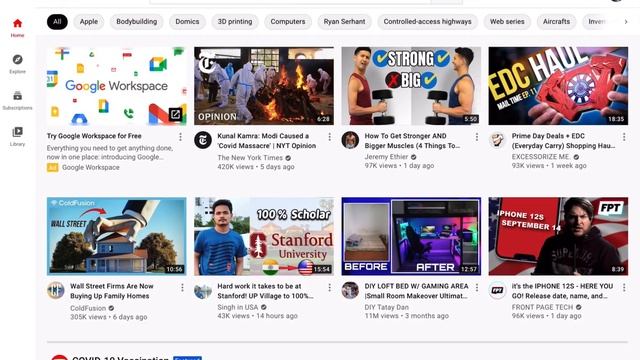The image size is (640, 360).
Task: Visit DIY Tatay Dan channel name
Action: [387, 307]
